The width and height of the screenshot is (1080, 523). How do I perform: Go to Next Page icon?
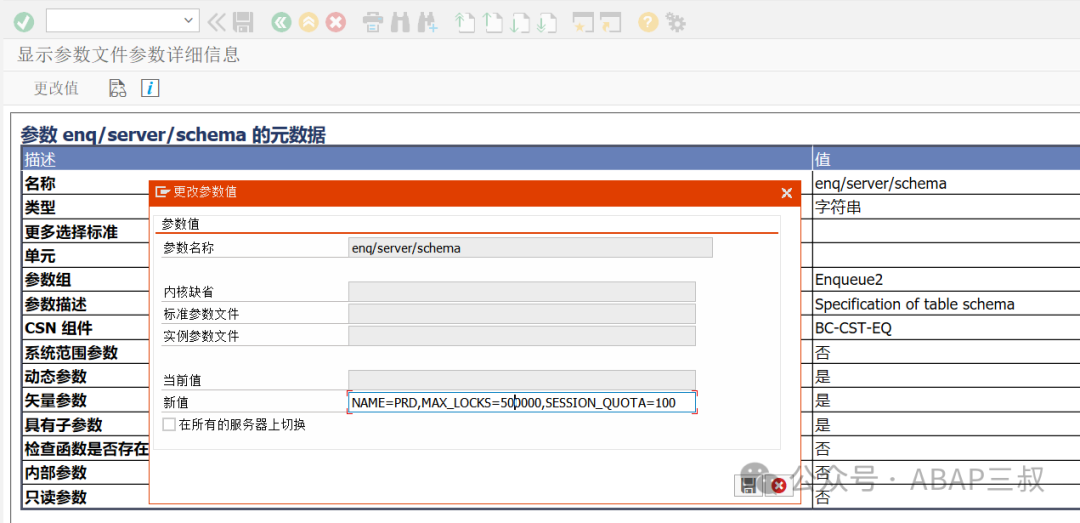[x=519, y=23]
